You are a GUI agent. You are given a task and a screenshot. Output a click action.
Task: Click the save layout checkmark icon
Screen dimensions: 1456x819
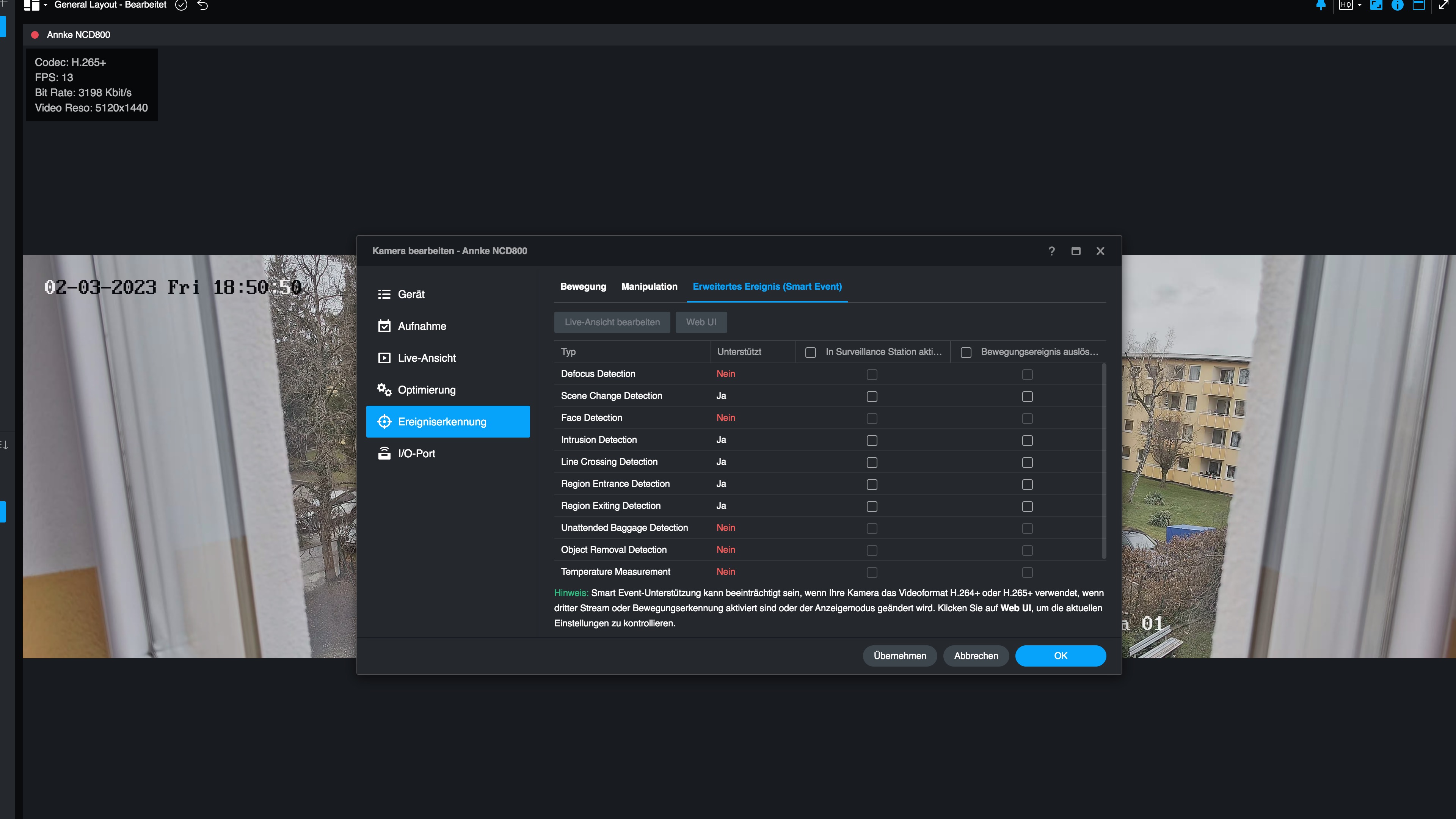pos(181,5)
